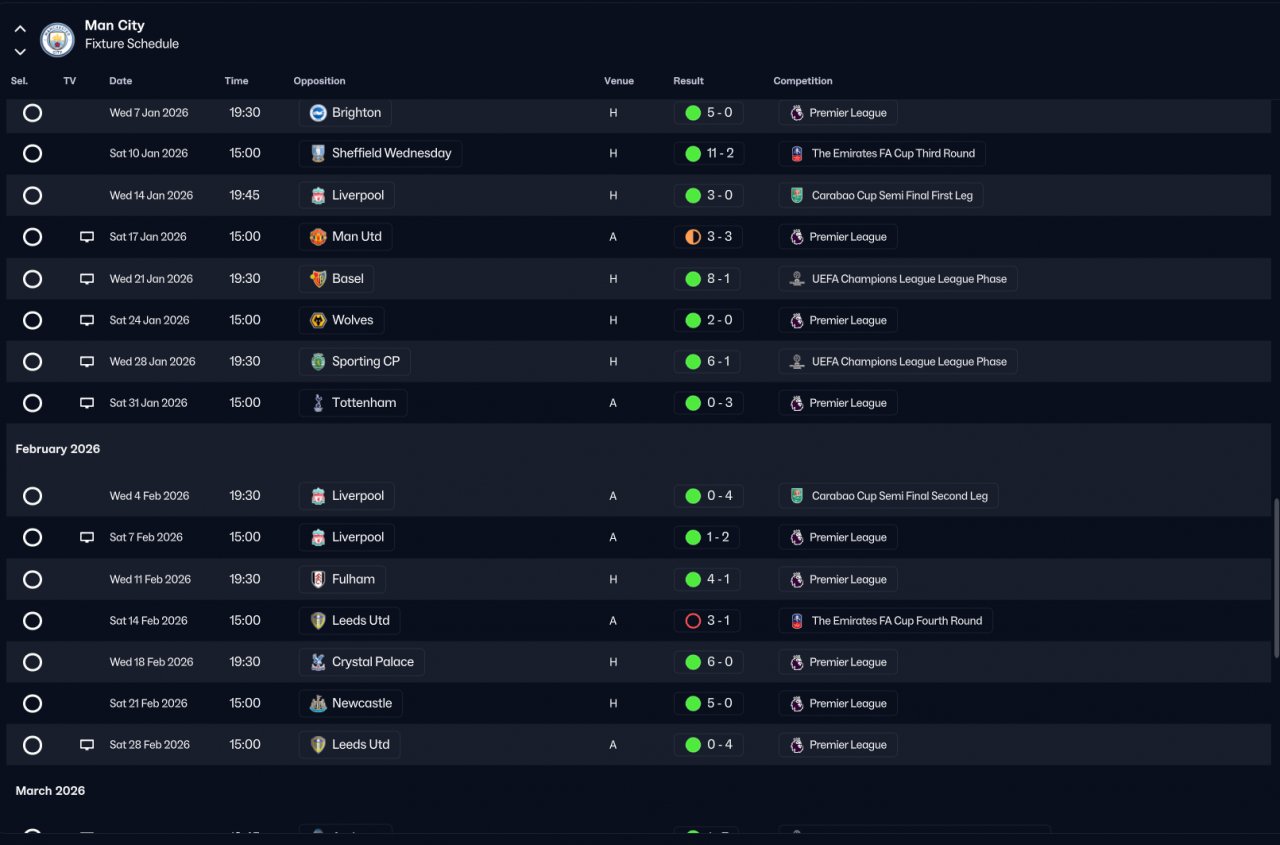
Task: Open the 11 - 2 result against Sheffield Wednesday
Action: (x=708, y=154)
